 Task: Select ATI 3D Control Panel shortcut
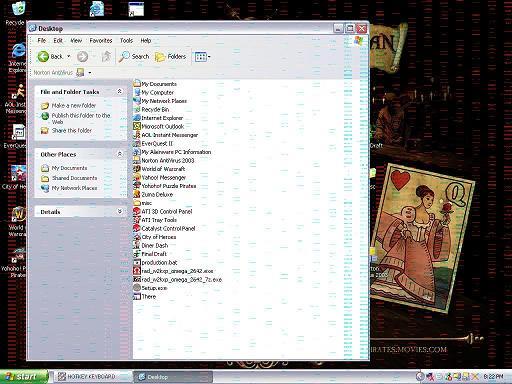[163, 211]
